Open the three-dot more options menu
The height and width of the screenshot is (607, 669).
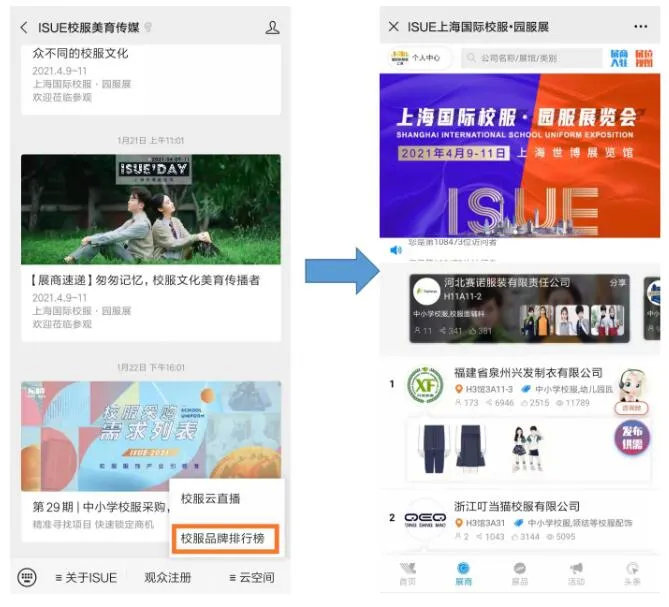[x=640, y=27]
